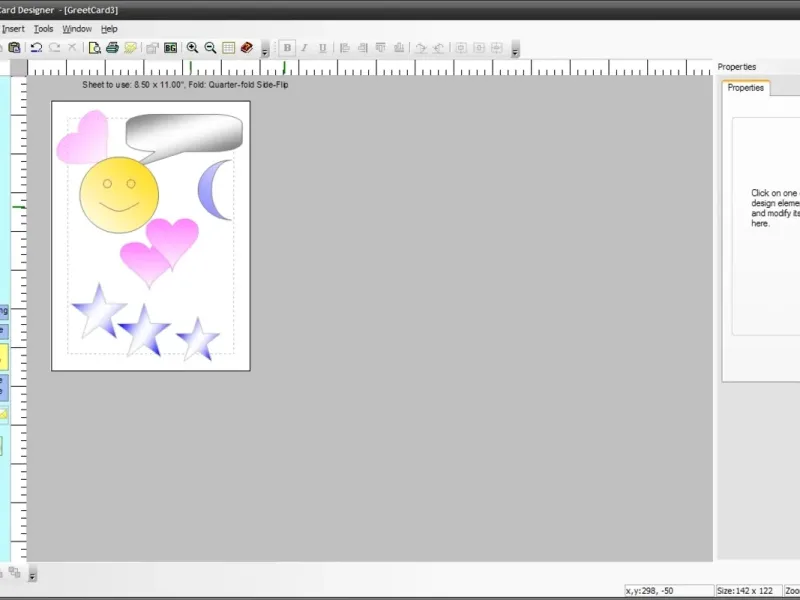The image size is (800, 600).
Task: Click the align bottom edges icon
Action: click(x=399, y=47)
